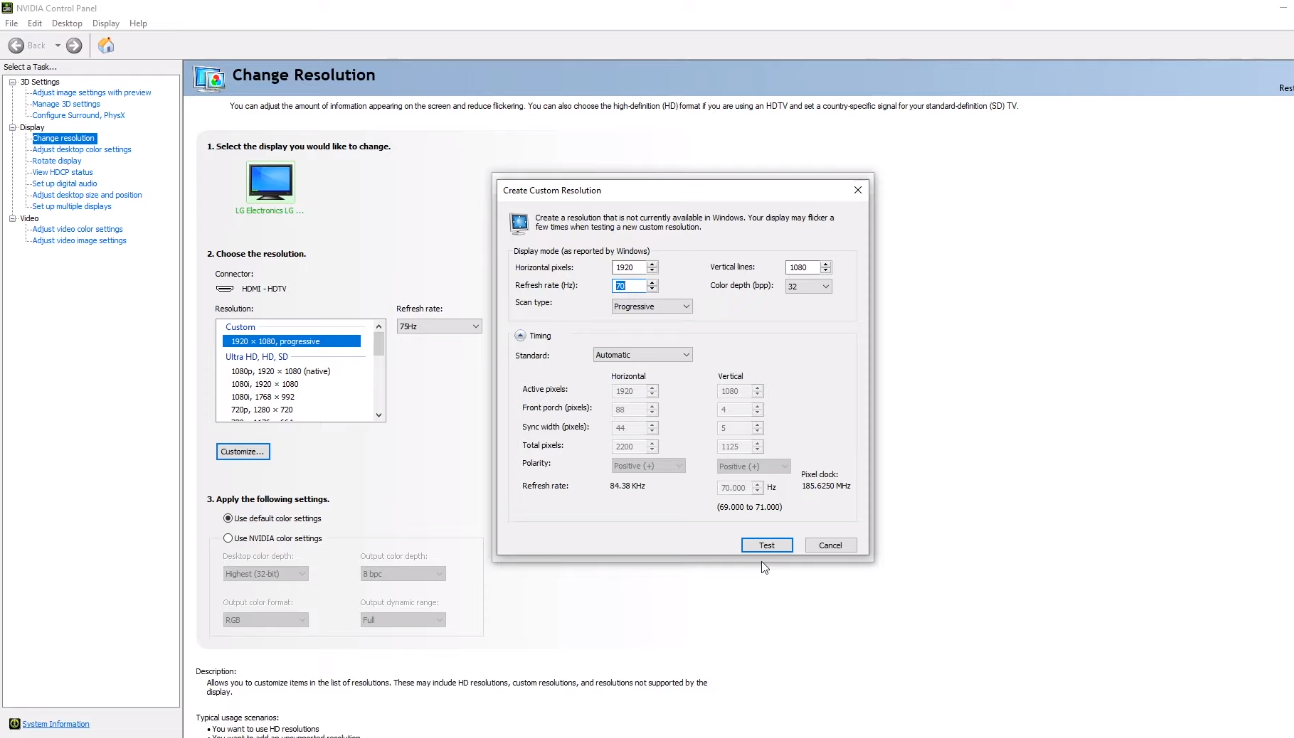Select 1080p, 1920 × 1080 (native) resolution
The image size is (1294, 738).
(x=280, y=371)
